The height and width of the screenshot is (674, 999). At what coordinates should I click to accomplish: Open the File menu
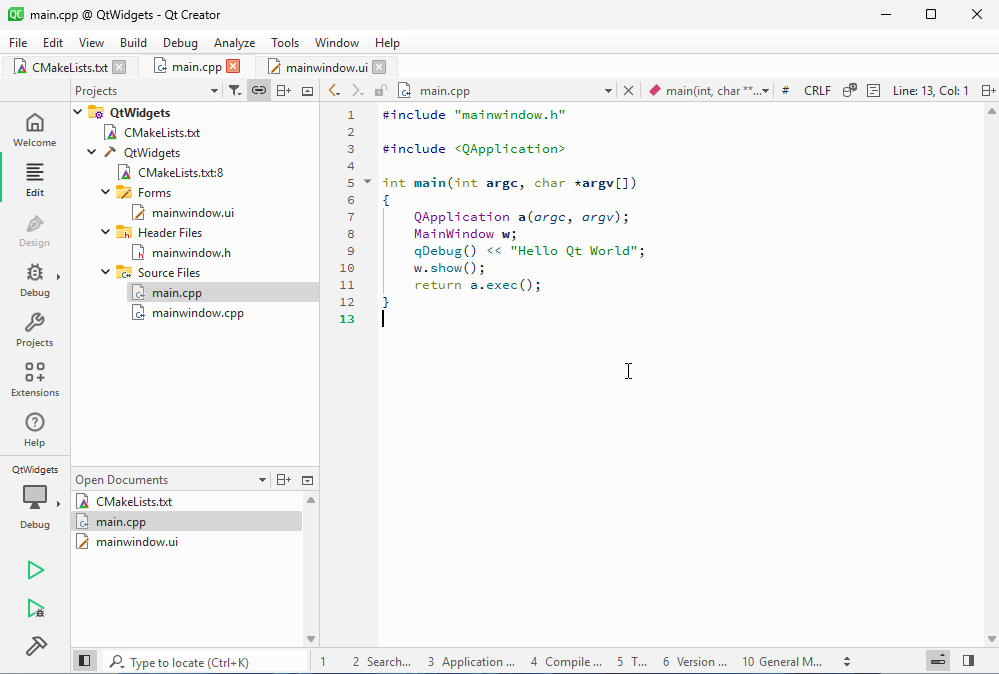18,43
